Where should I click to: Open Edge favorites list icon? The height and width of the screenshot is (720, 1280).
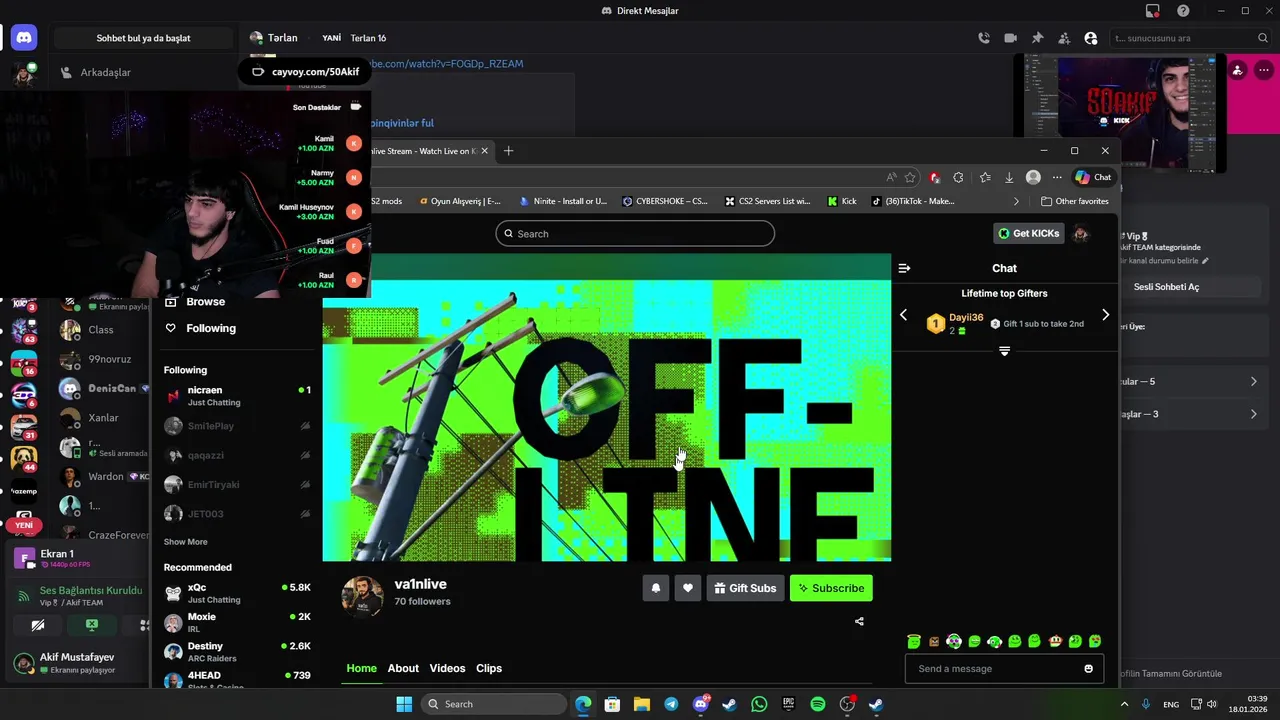click(985, 177)
